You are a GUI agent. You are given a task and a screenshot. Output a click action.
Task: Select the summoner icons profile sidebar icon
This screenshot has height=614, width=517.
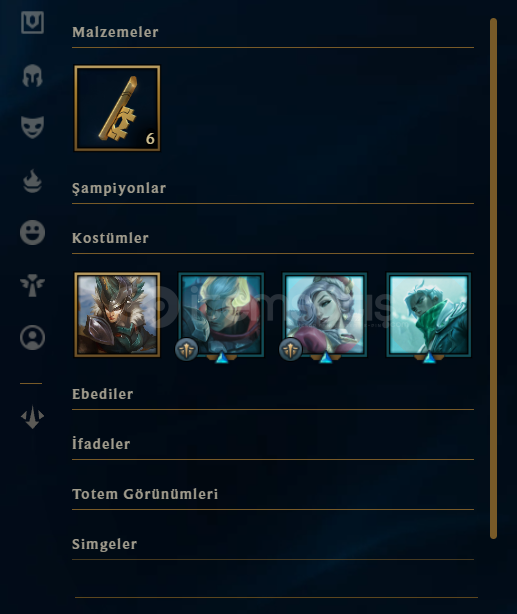[32, 338]
